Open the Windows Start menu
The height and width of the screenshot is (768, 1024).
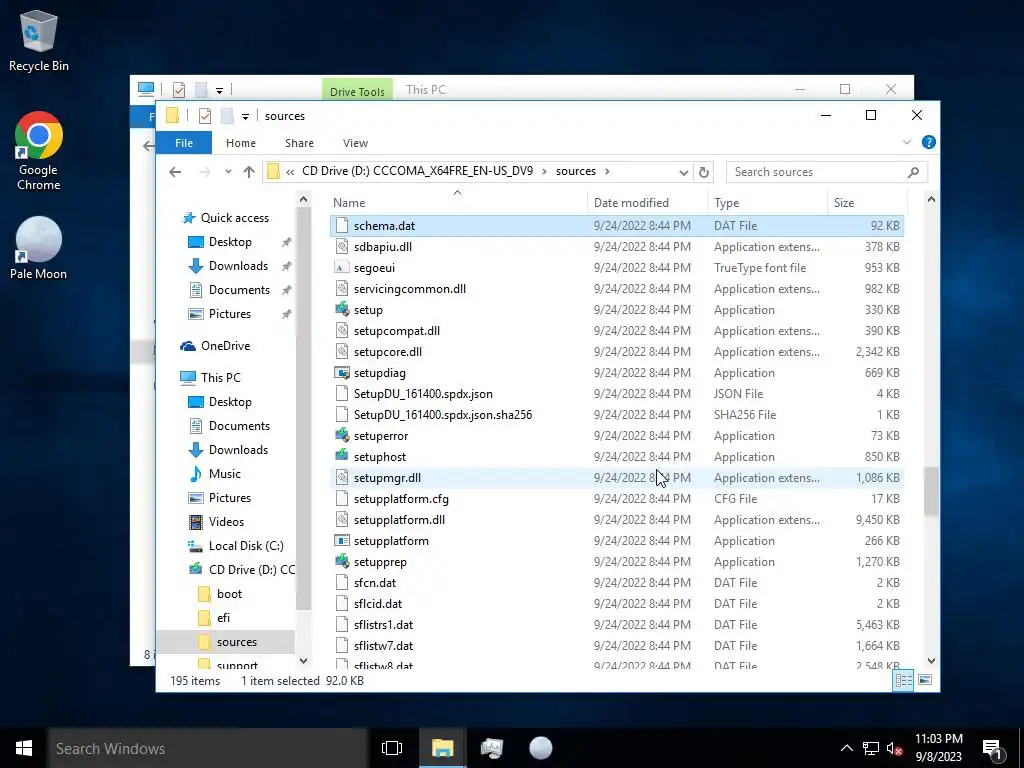(24, 748)
